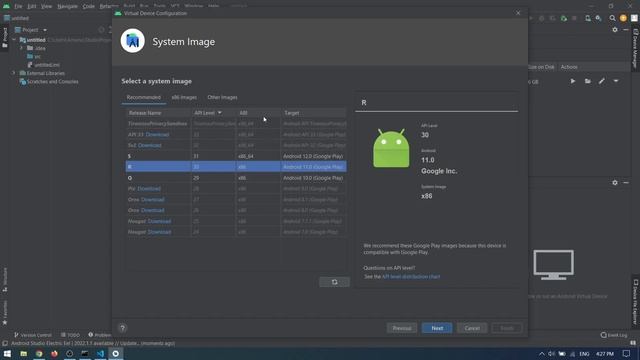The image size is (640, 360).
Task: Open the Favorites side tab
Action: pos(5,312)
